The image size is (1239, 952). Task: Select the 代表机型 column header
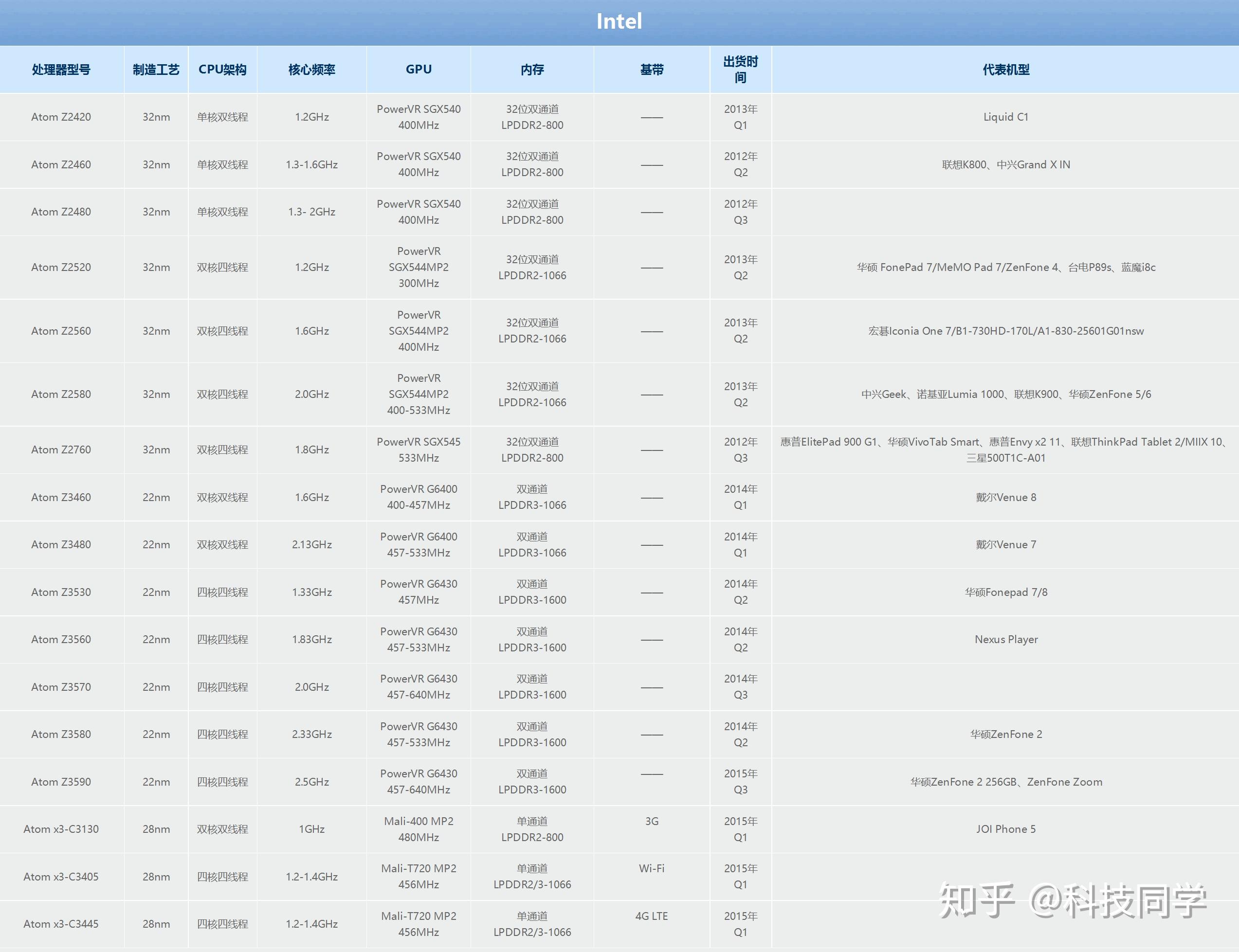tap(1005, 70)
